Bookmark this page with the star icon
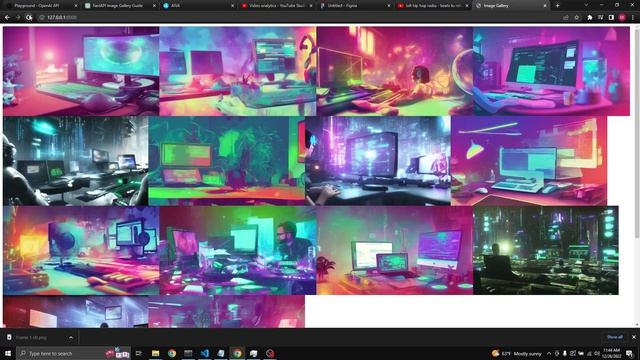640x360 pixels. pos(577,18)
